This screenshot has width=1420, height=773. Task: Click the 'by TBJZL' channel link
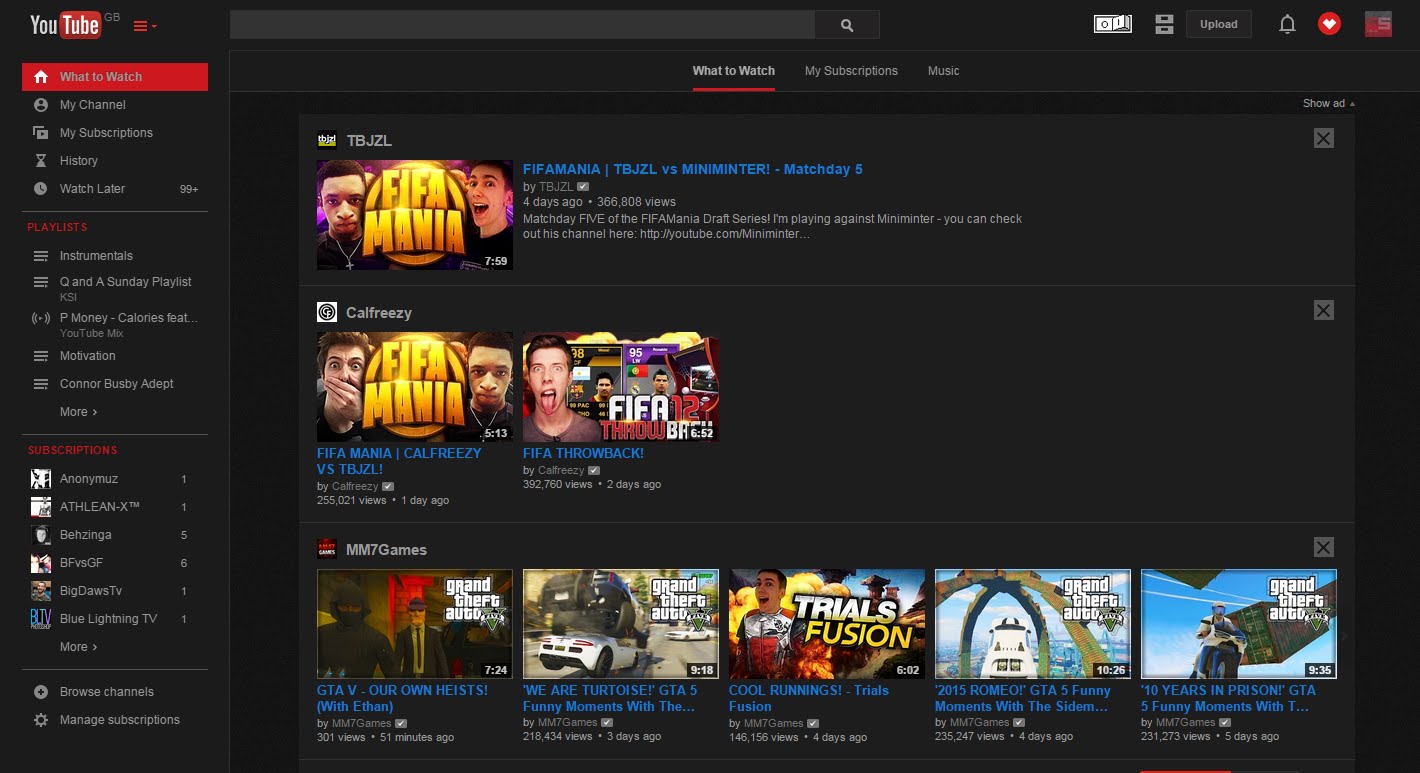click(x=556, y=187)
